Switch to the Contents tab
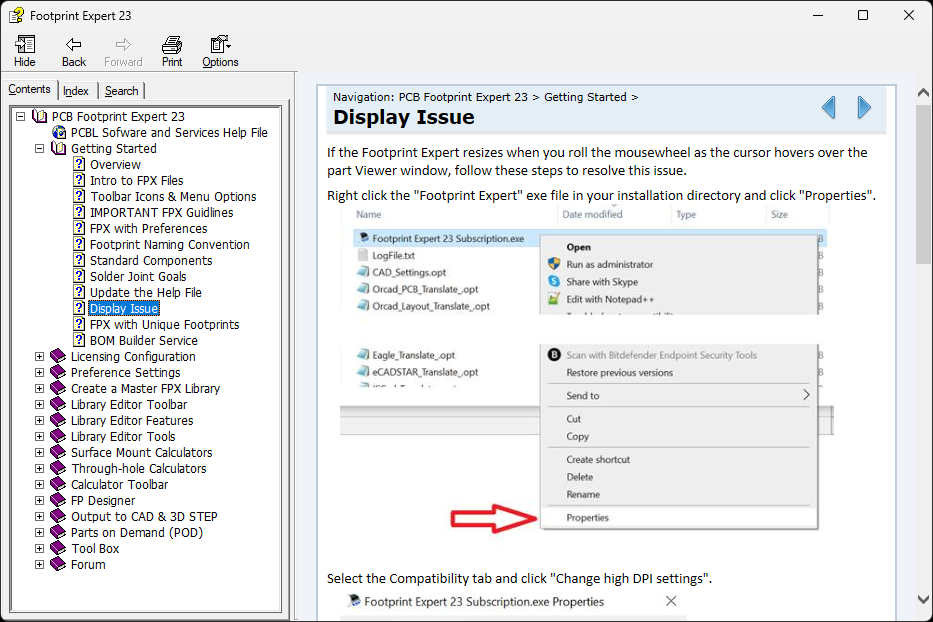 [29, 89]
